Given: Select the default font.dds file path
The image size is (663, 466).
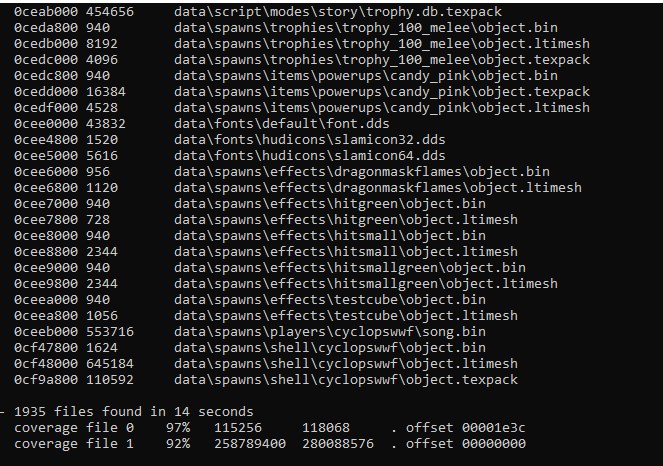Looking at the screenshot, I should click(x=281, y=124).
